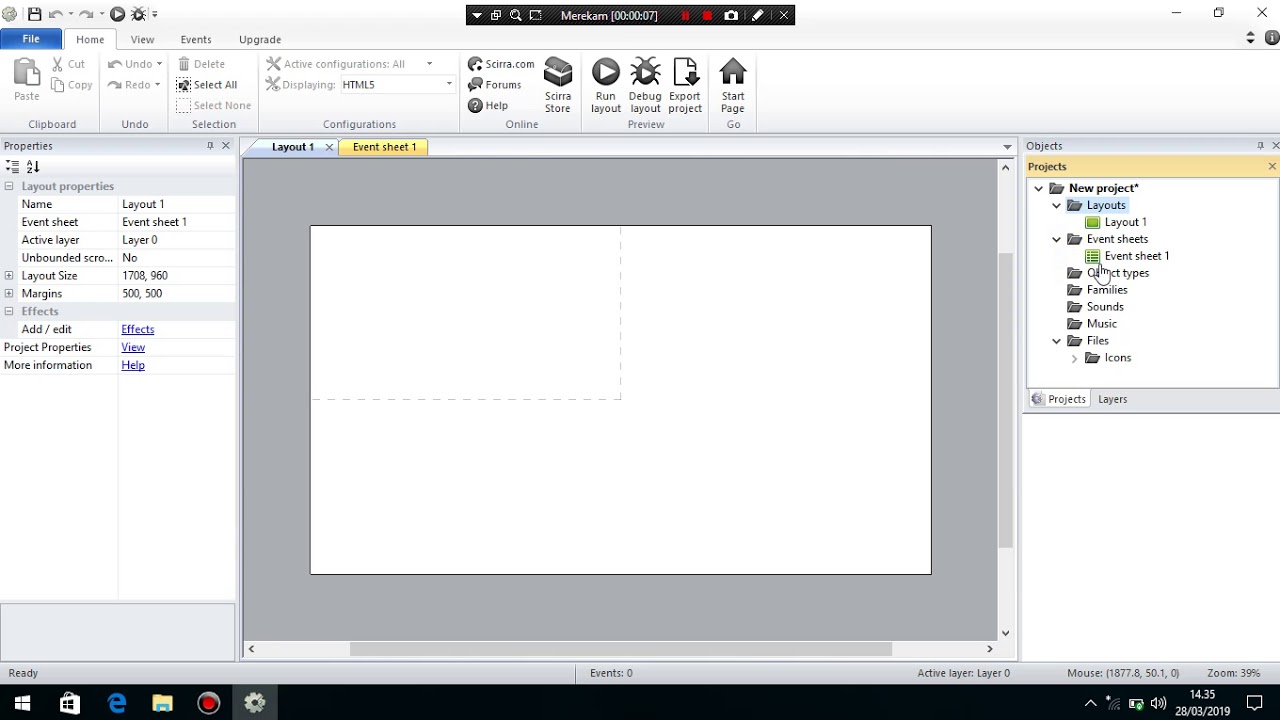Open Microsoft Edge from the taskbar

pos(117,704)
